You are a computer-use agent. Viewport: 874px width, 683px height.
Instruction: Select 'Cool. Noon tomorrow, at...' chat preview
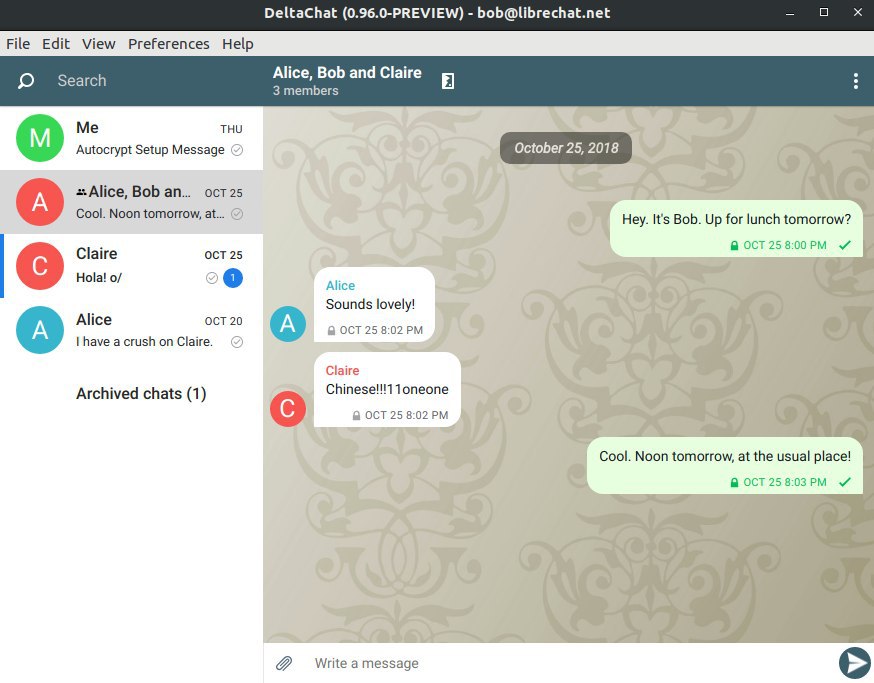tap(150, 214)
